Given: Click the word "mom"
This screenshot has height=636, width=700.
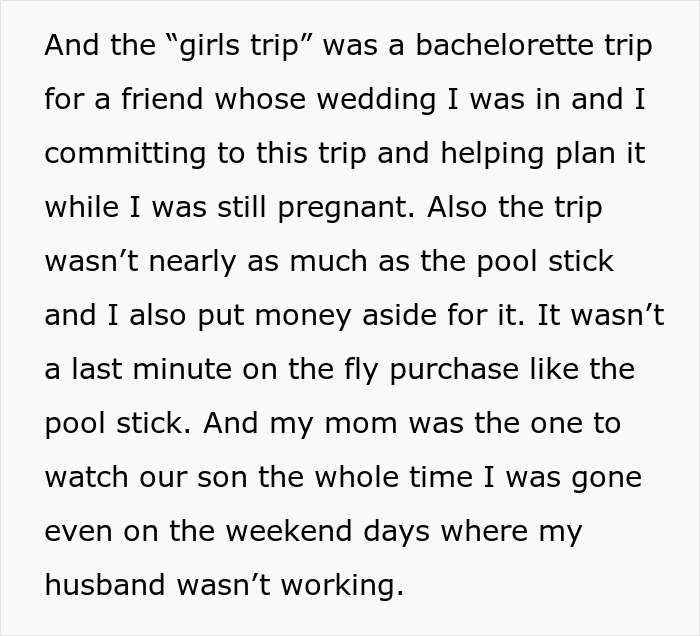Looking at the screenshot, I should click(x=354, y=423).
